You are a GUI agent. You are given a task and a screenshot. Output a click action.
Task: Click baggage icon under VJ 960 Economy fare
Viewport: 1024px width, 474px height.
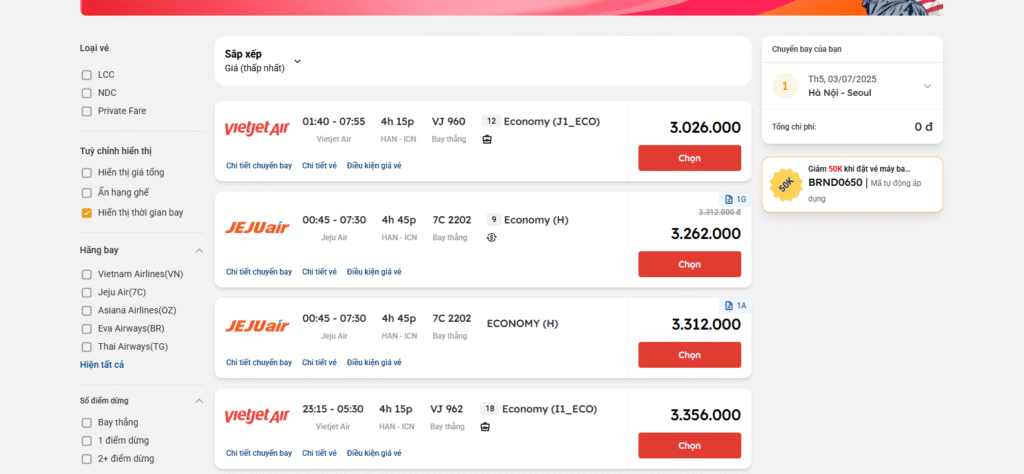coord(487,139)
